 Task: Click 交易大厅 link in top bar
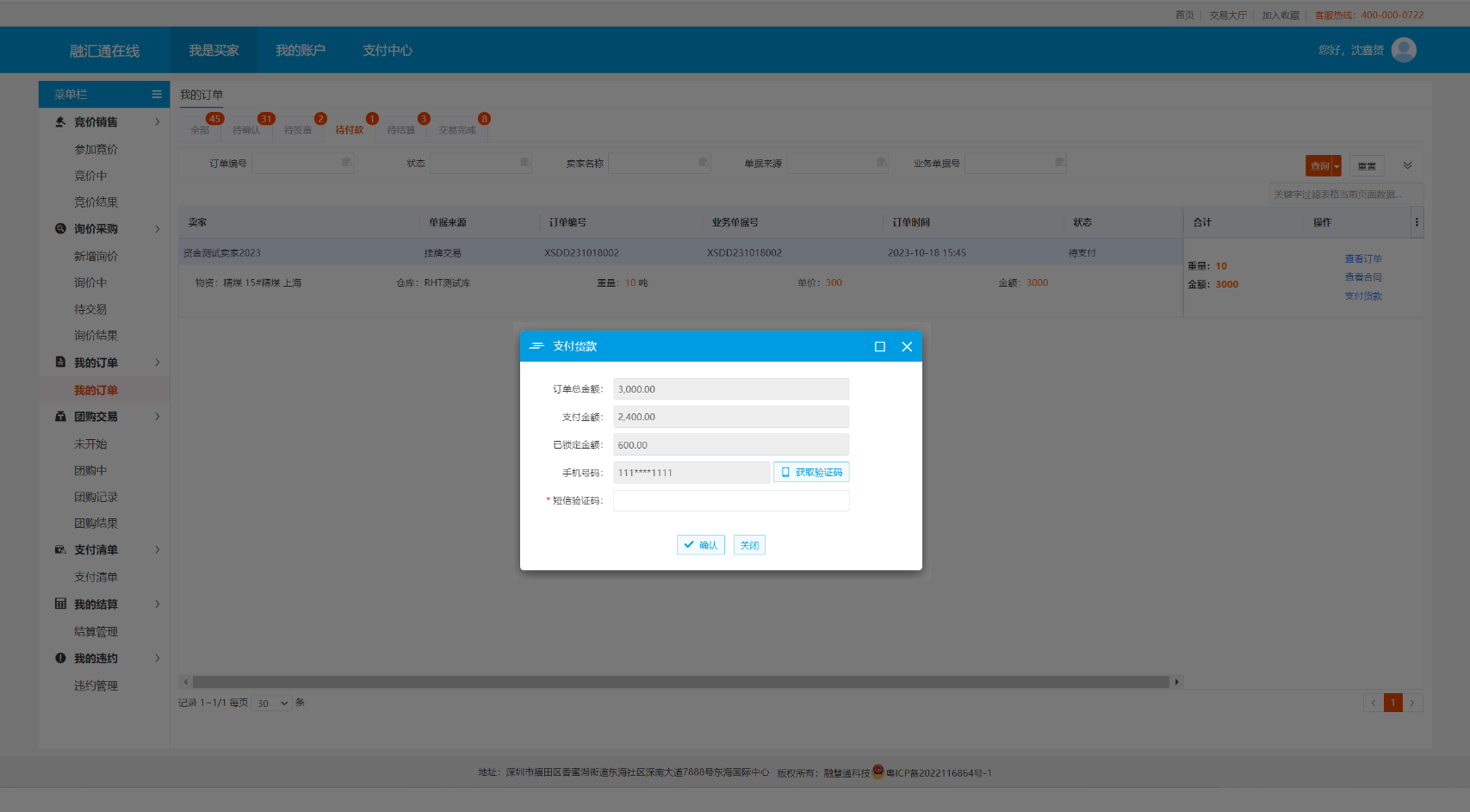click(x=1228, y=15)
